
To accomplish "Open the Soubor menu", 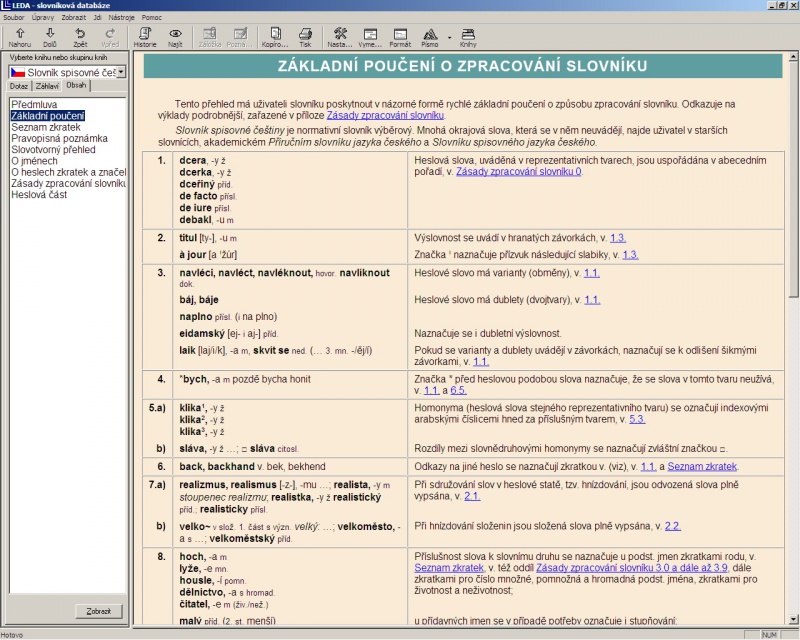I will (14, 17).
